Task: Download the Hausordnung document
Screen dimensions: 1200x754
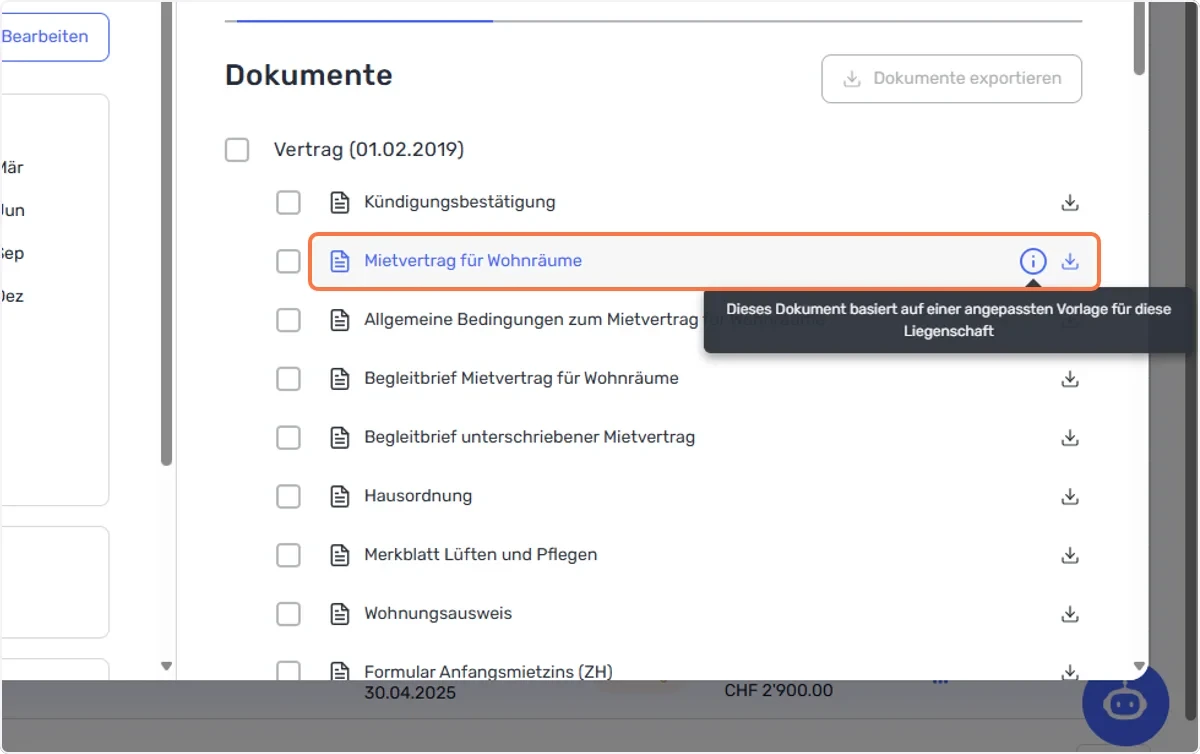Action: tap(1070, 496)
